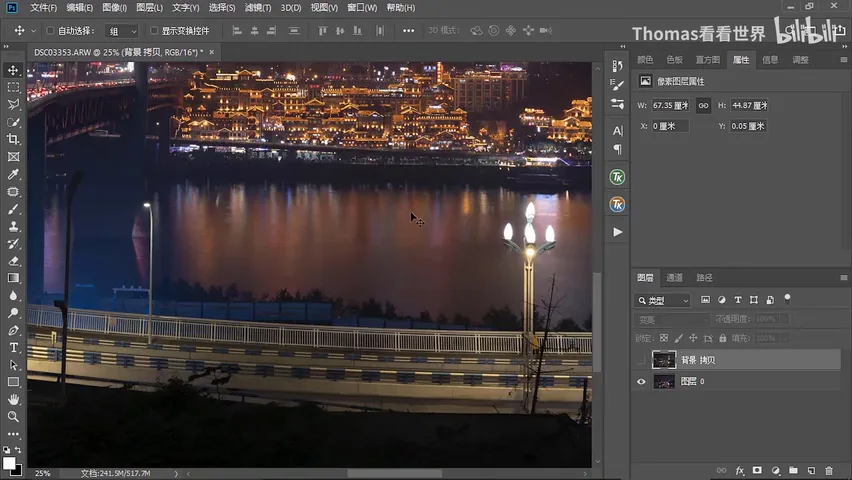Switch to the 通道 tab
Screen dimensions: 852x480
(x=674, y=278)
